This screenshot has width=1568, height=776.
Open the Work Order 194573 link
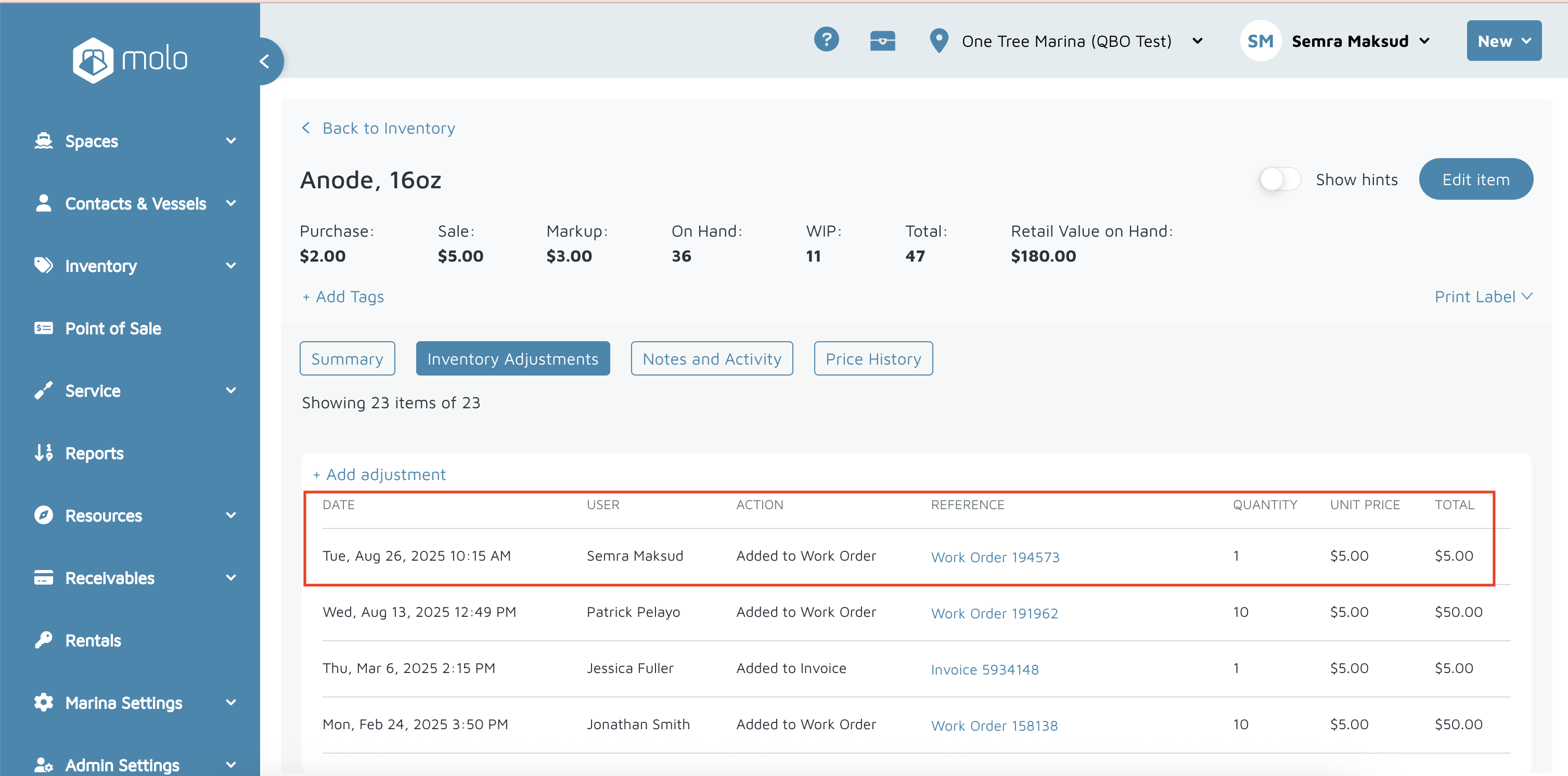click(995, 557)
